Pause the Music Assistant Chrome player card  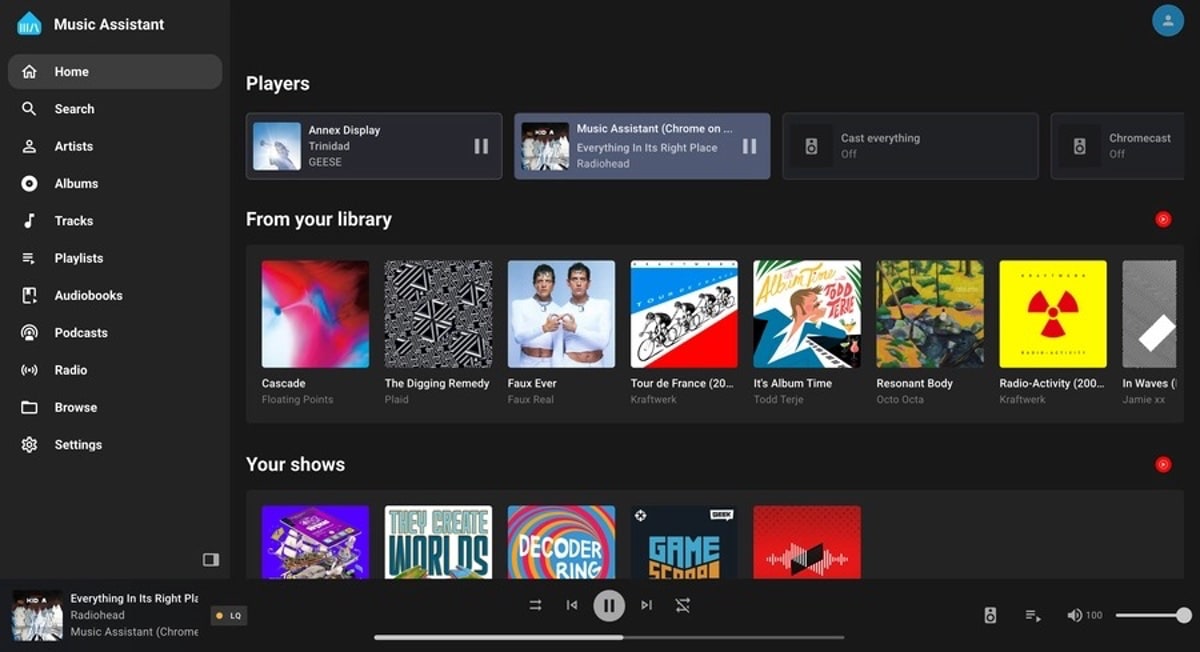tap(749, 146)
